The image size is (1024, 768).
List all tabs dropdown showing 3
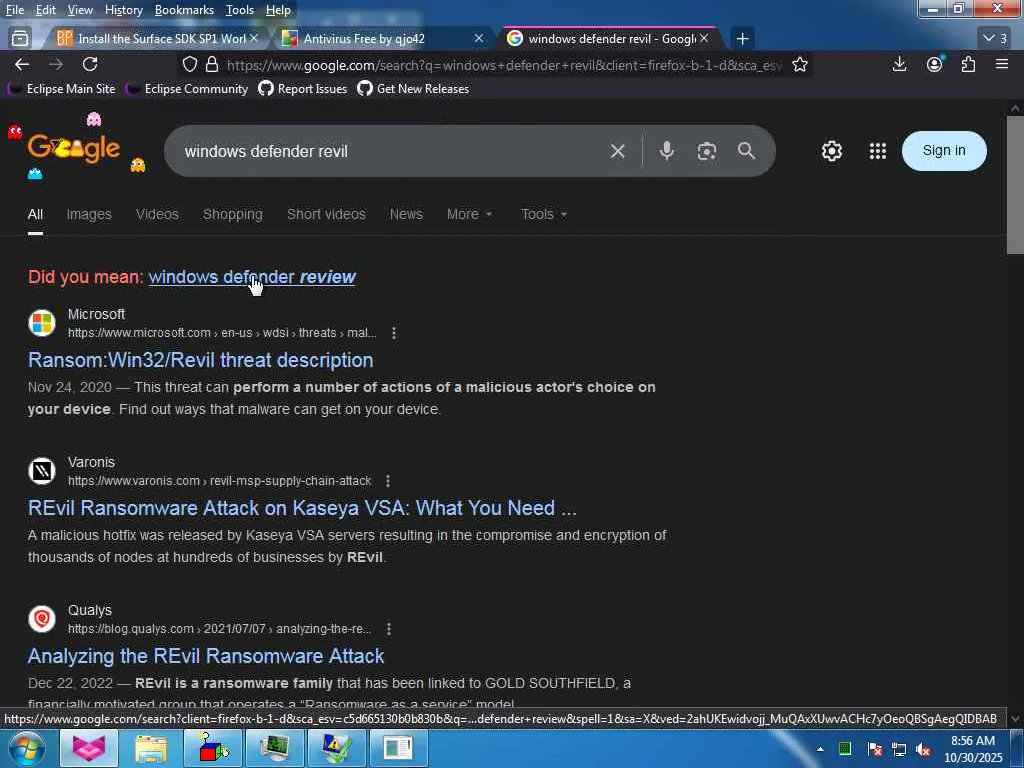pyautogui.click(x=995, y=39)
